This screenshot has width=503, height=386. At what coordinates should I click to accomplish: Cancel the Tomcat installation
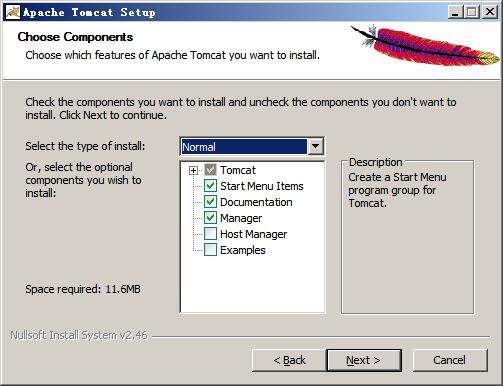click(x=450, y=360)
